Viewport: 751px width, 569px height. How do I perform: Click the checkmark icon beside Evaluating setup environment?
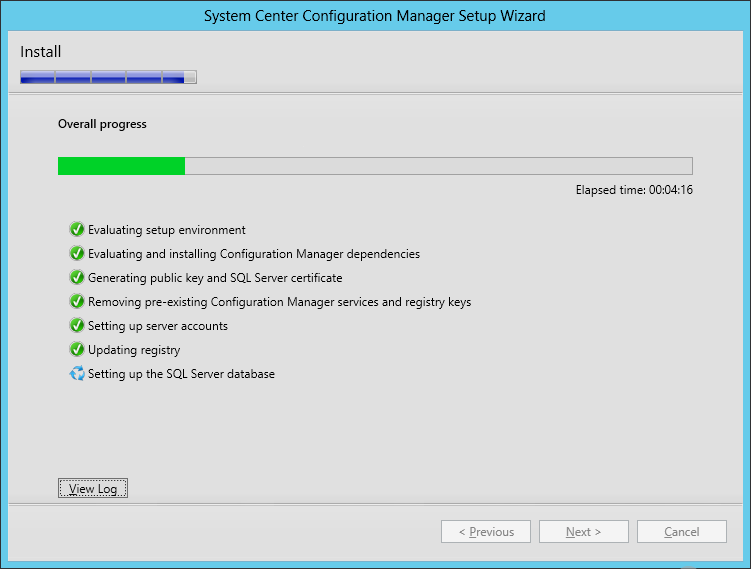tap(77, 229)
